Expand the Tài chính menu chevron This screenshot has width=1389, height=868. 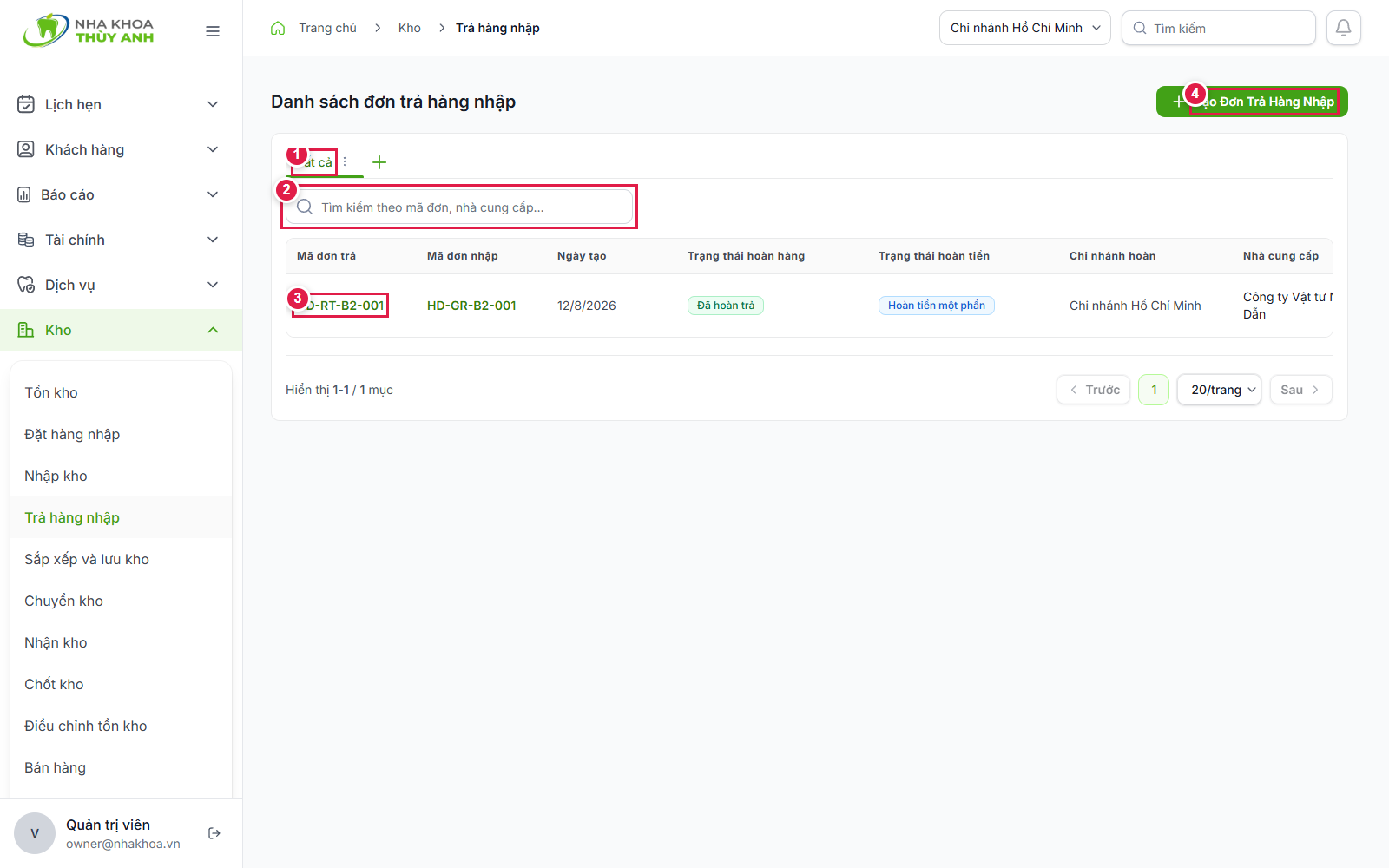(213, 240)
